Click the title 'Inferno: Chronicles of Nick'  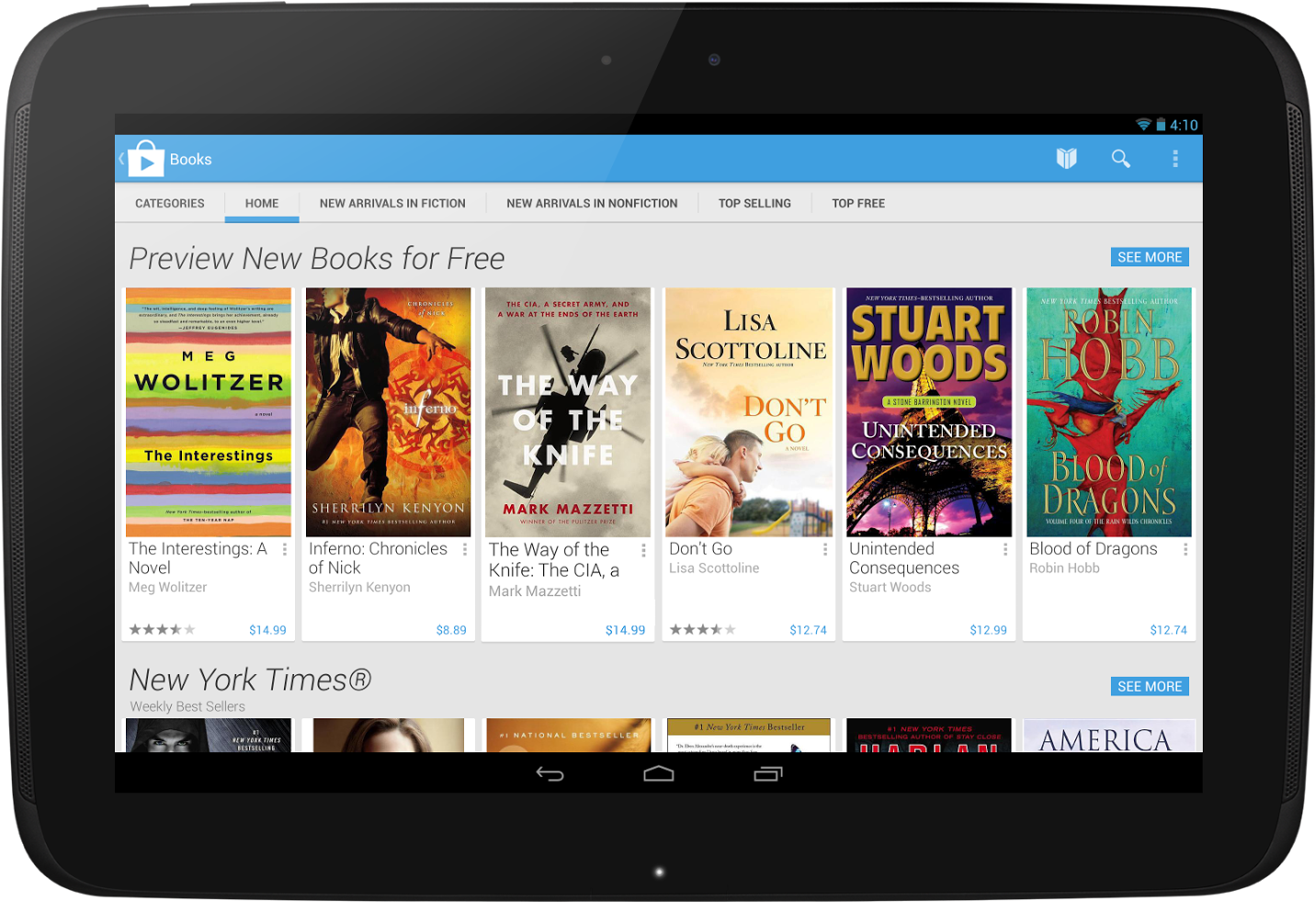378,558
